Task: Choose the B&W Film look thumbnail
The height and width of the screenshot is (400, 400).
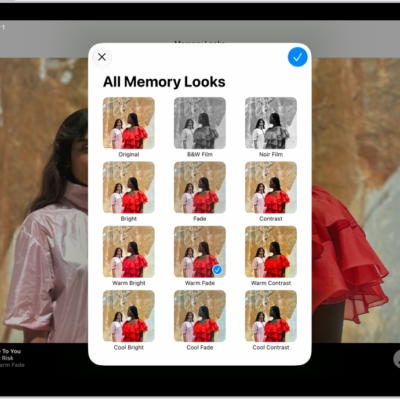Action: pyautogui.click(x=200, y=123)
